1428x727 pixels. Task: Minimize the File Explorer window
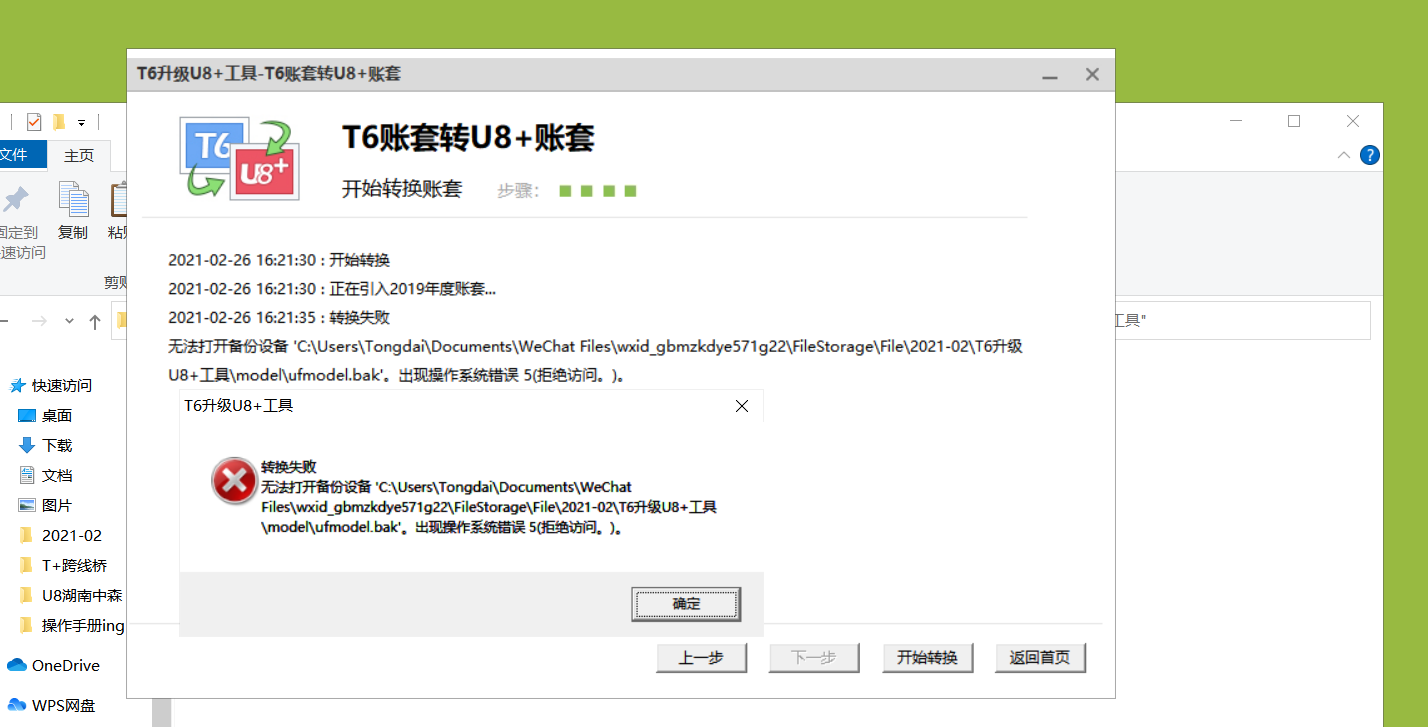pyautogui.click(x=1236, y=121)
